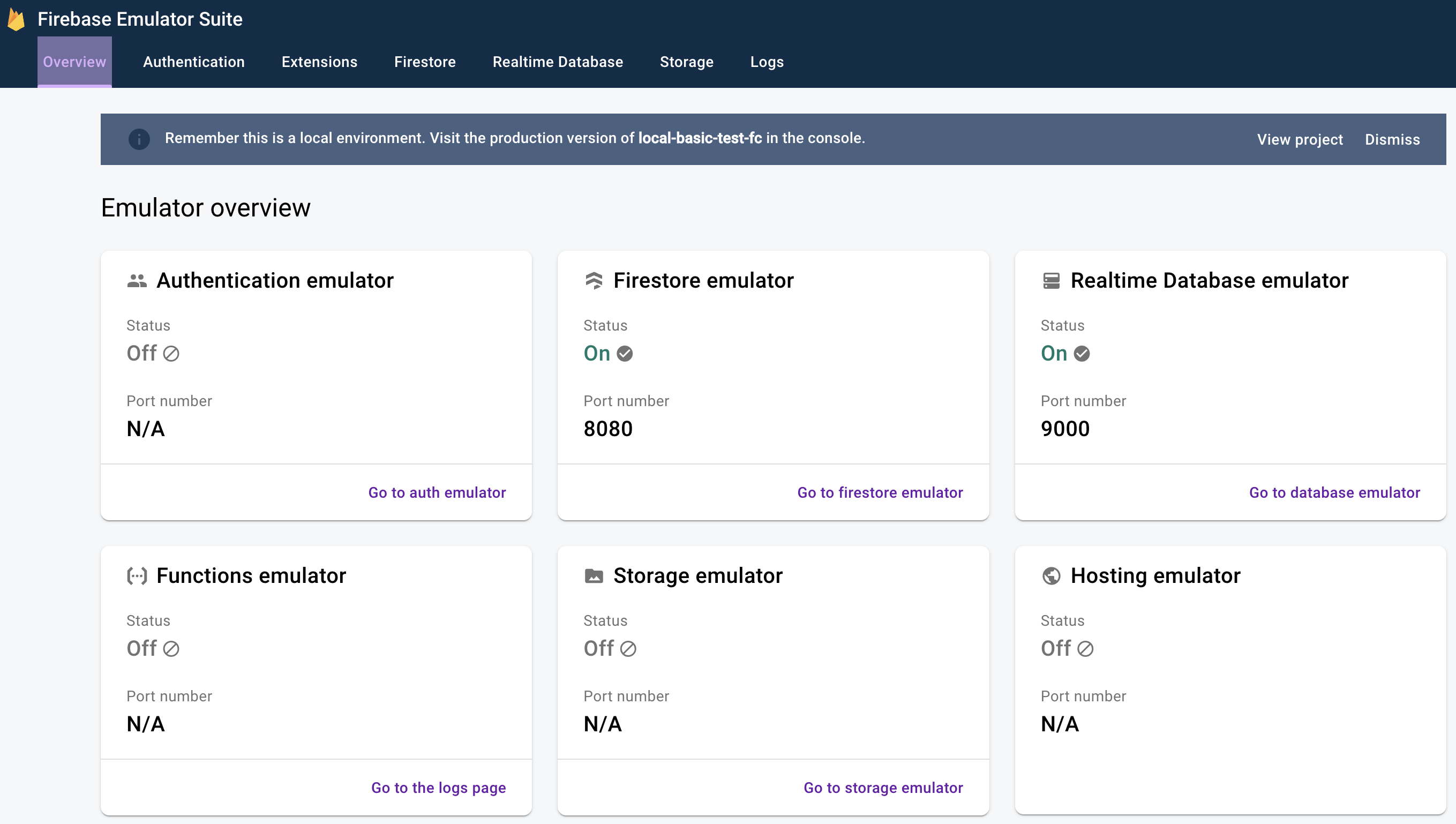Open Go to storage emulator link
The width and height of the screenshot is (1456, 824).
tap(883, 788)
